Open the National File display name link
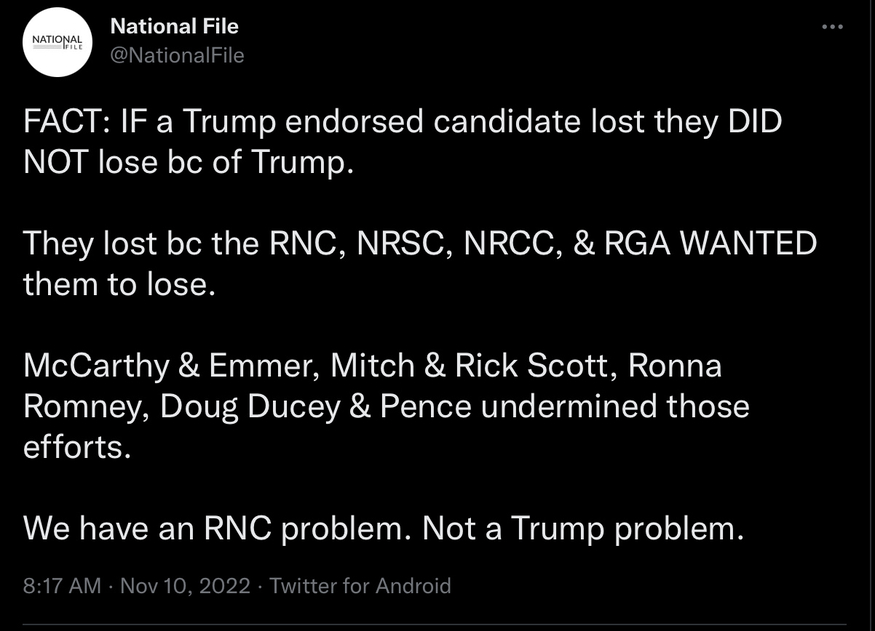 [174, 26]
